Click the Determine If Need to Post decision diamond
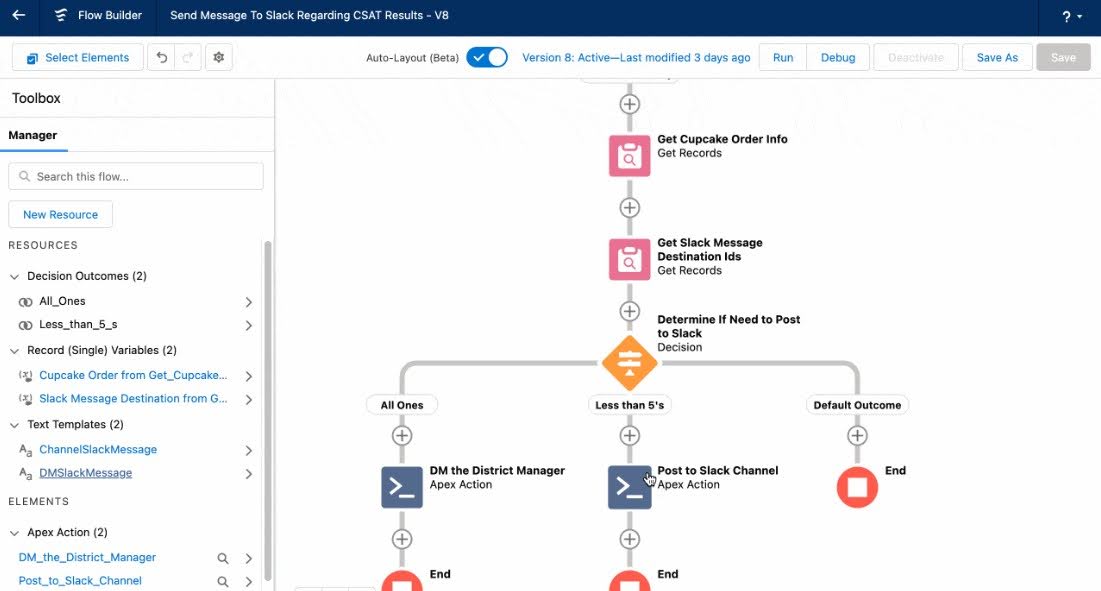Screen dimensions: 1101x591 coord(629,363)
